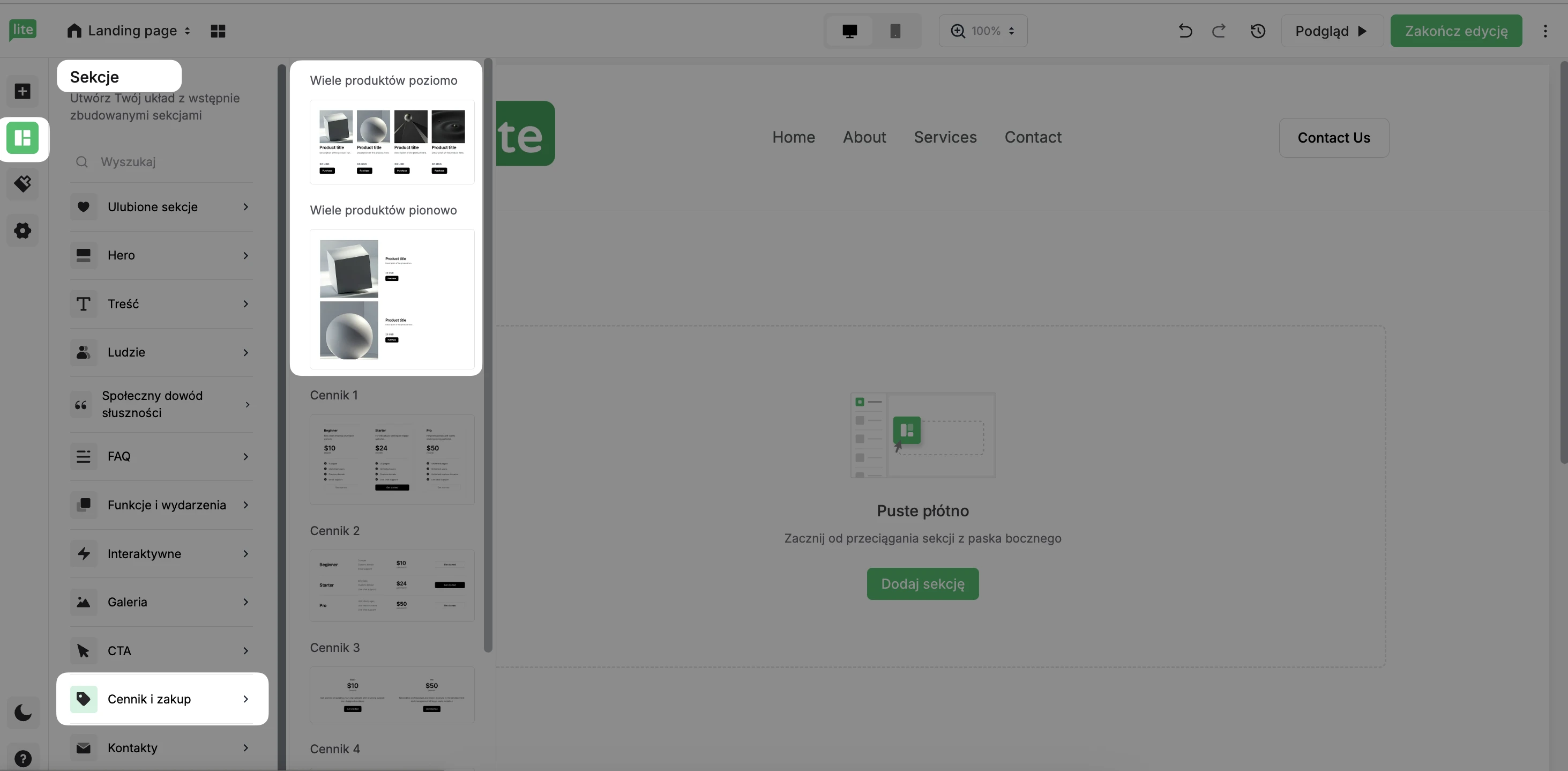This screenshot has width=1568, height=771.
Task: Switch to desktop view mode
Action: (x=849, y=31)
